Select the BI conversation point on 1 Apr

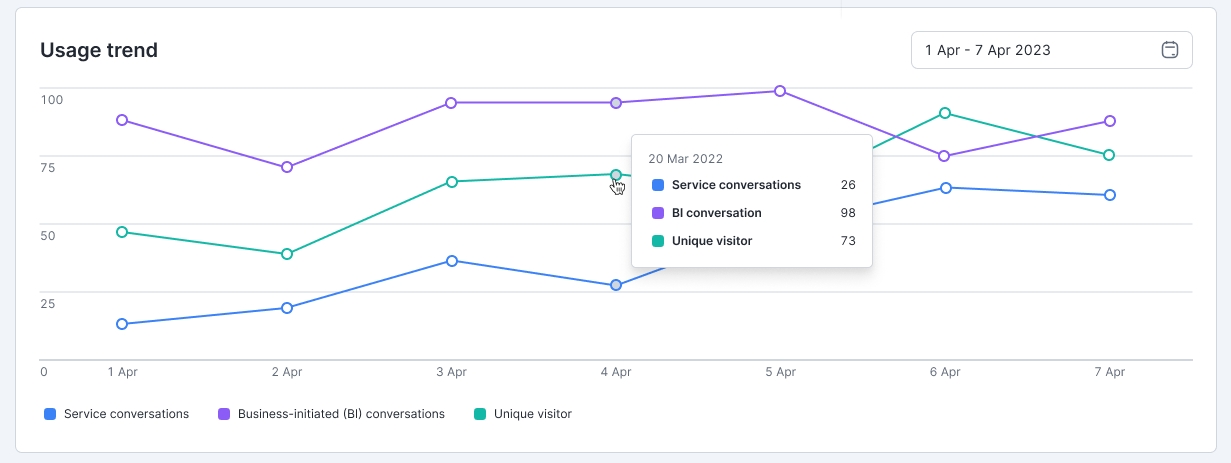tap(122, 120)
